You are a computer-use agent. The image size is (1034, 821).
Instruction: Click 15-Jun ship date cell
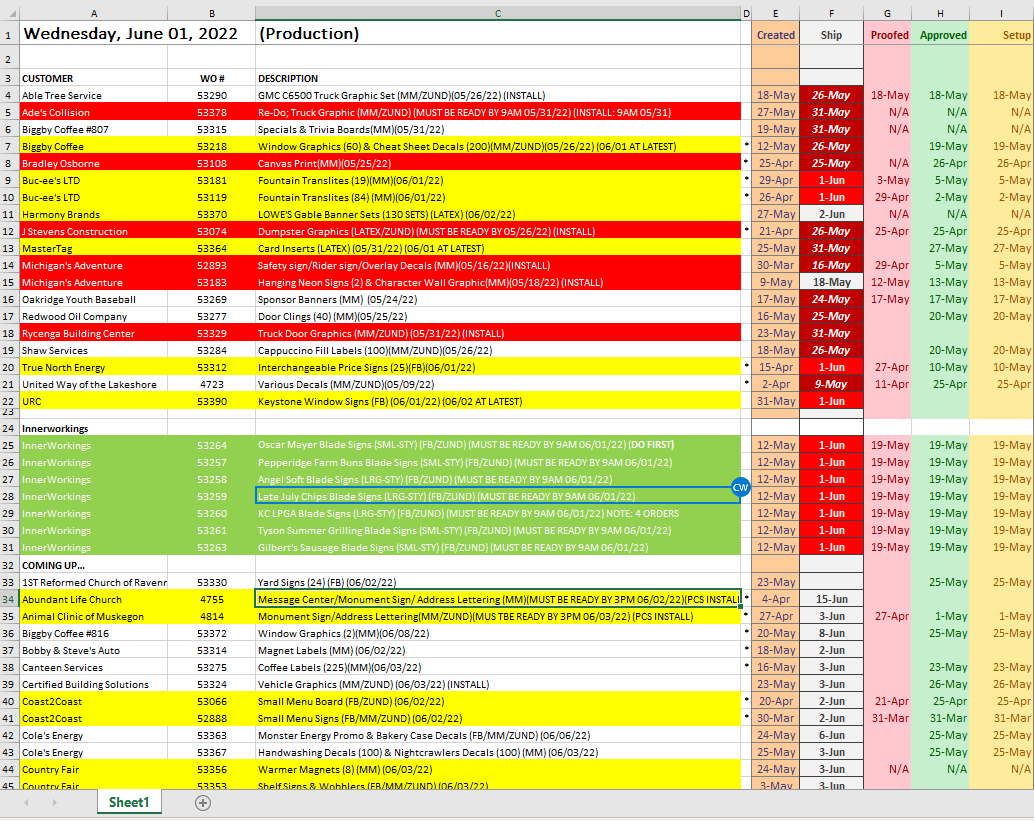coord(831,599)
